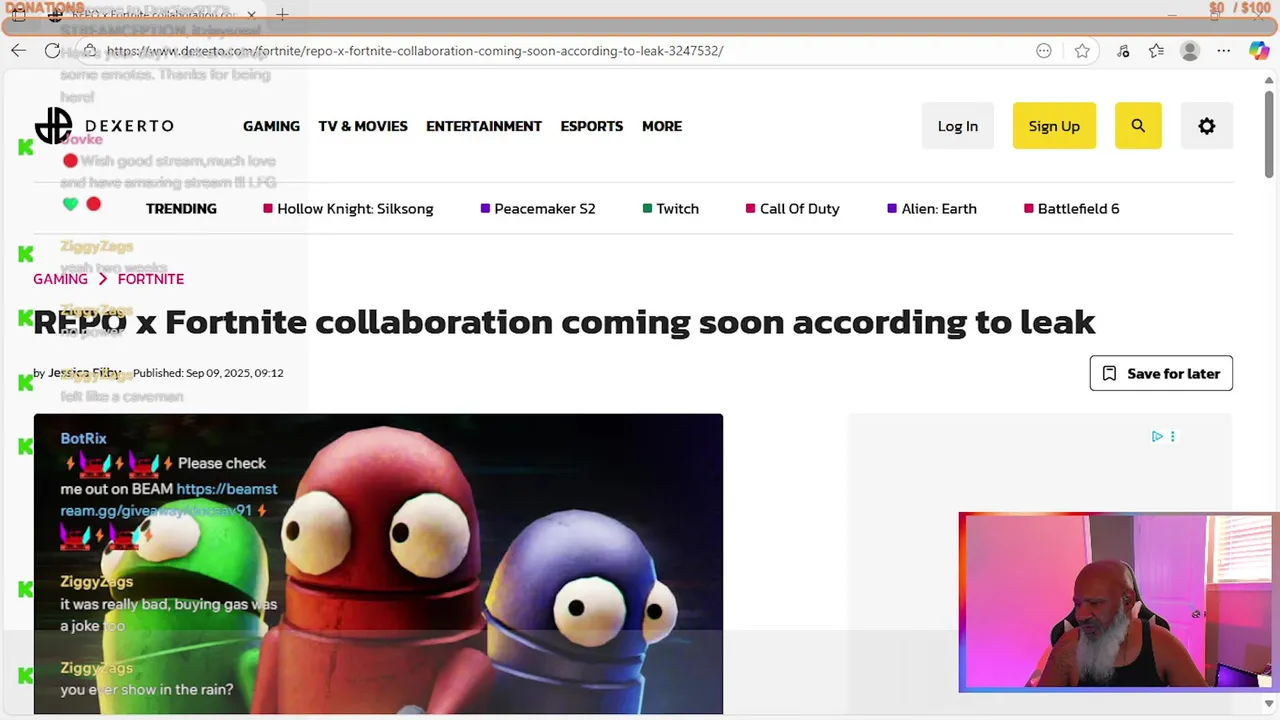The image size is (1280, 720).
Task: Open trending Peacemaker S2 link
Action: (538, 208)
